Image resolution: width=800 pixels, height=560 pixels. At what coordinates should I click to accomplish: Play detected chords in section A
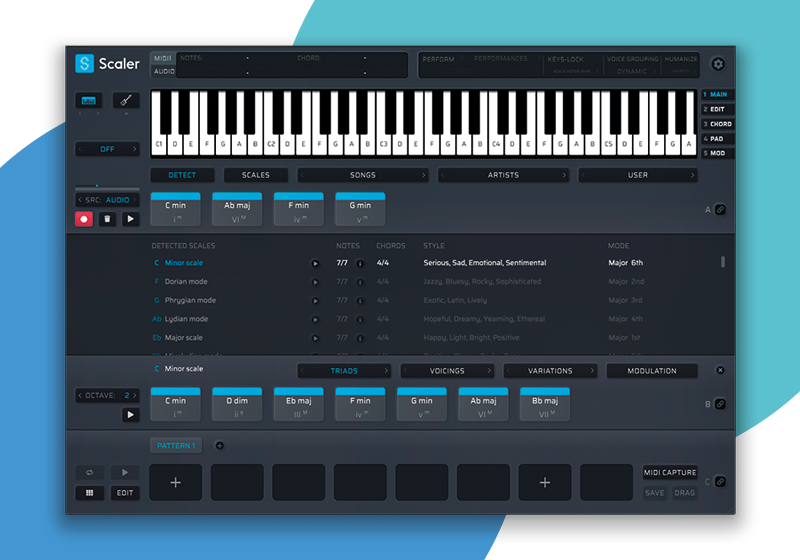[131, 219]
